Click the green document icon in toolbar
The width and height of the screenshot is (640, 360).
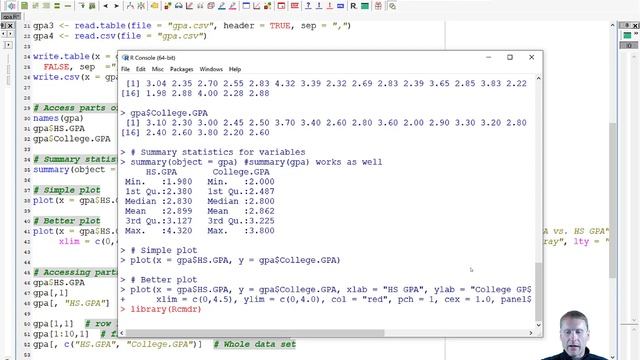coord(24,6)
